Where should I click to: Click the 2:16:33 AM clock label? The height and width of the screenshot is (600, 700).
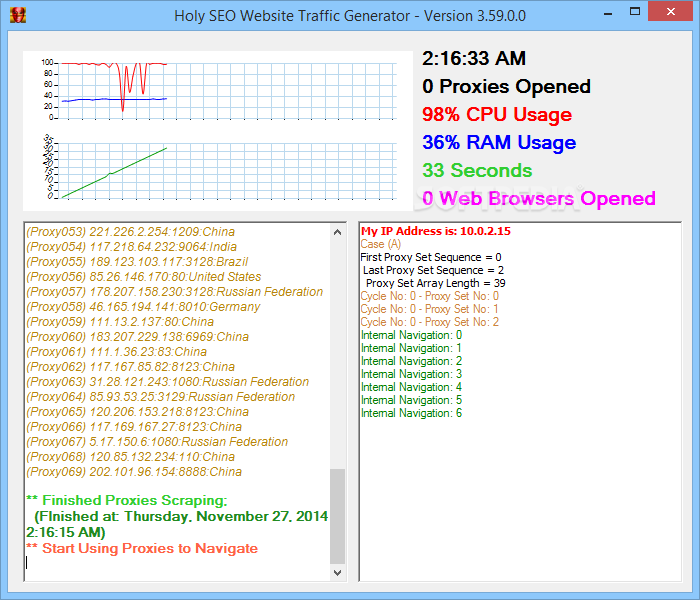474,58
